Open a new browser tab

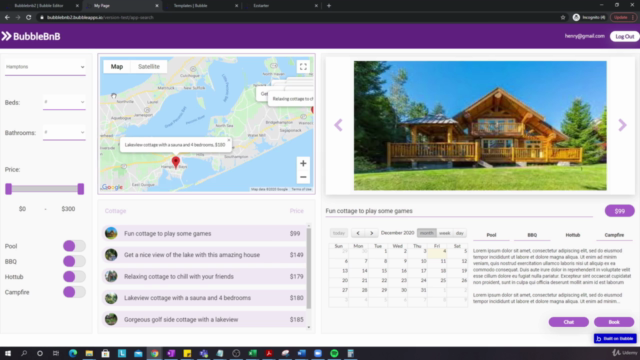coord(329,6)
